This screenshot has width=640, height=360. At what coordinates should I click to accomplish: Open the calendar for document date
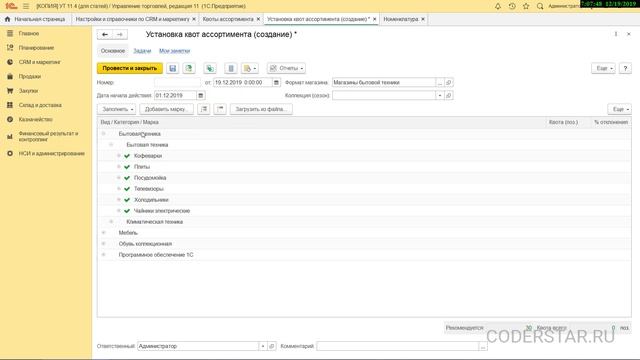[x=276, y=82]
